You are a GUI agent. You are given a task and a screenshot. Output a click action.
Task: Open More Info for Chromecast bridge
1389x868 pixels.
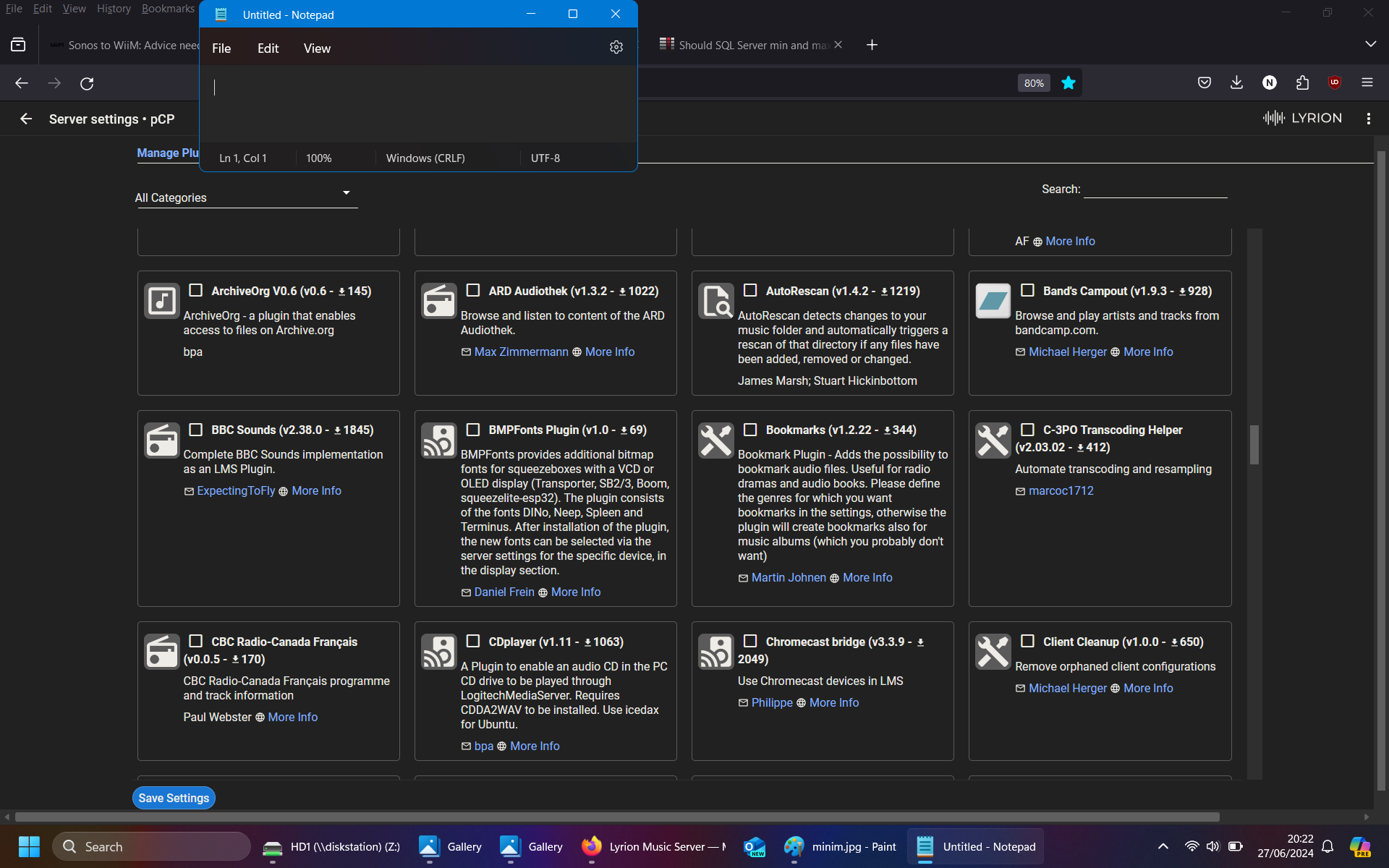click(x=833, y=702)
